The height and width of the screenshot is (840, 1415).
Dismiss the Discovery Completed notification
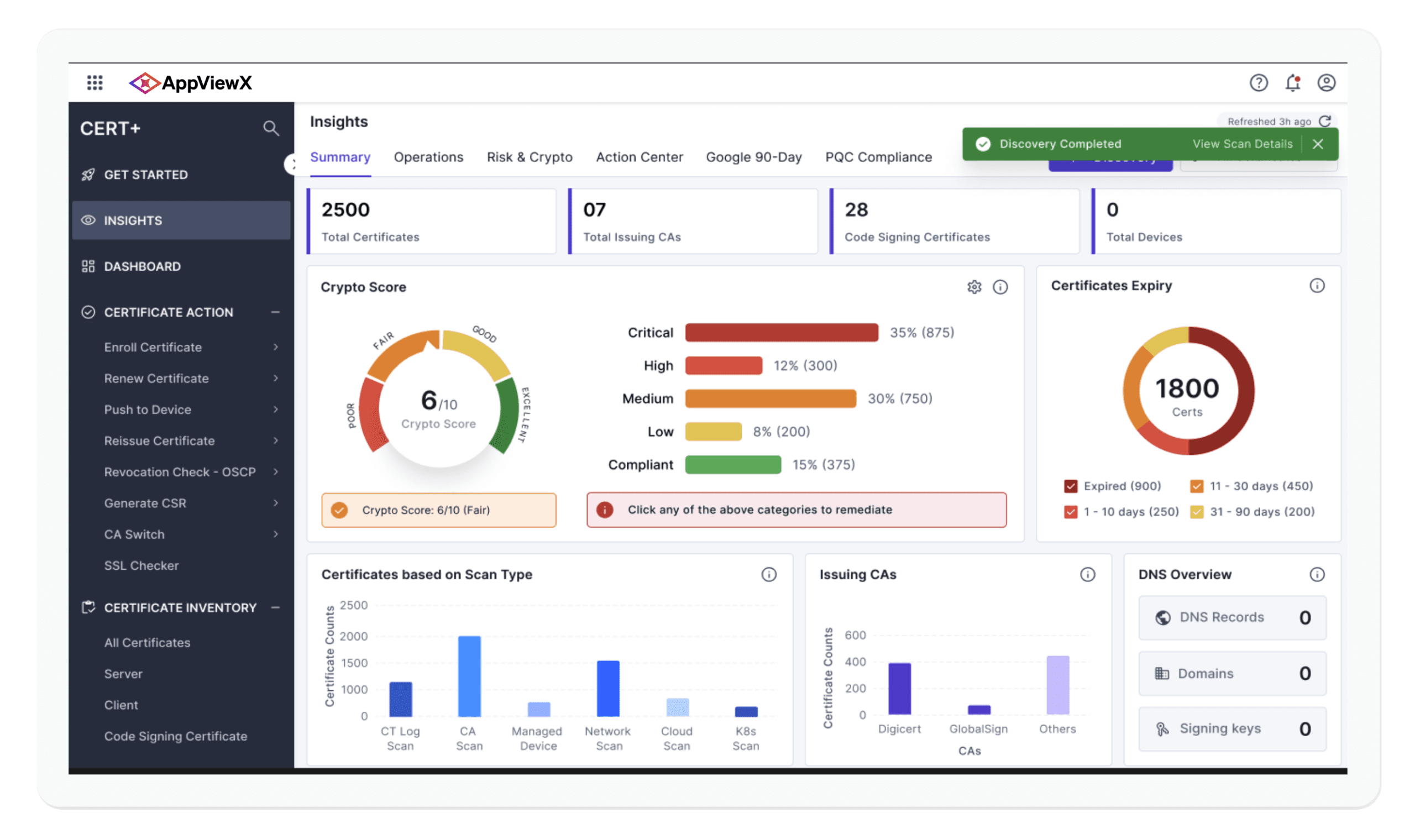click(x=1317, y=144)
